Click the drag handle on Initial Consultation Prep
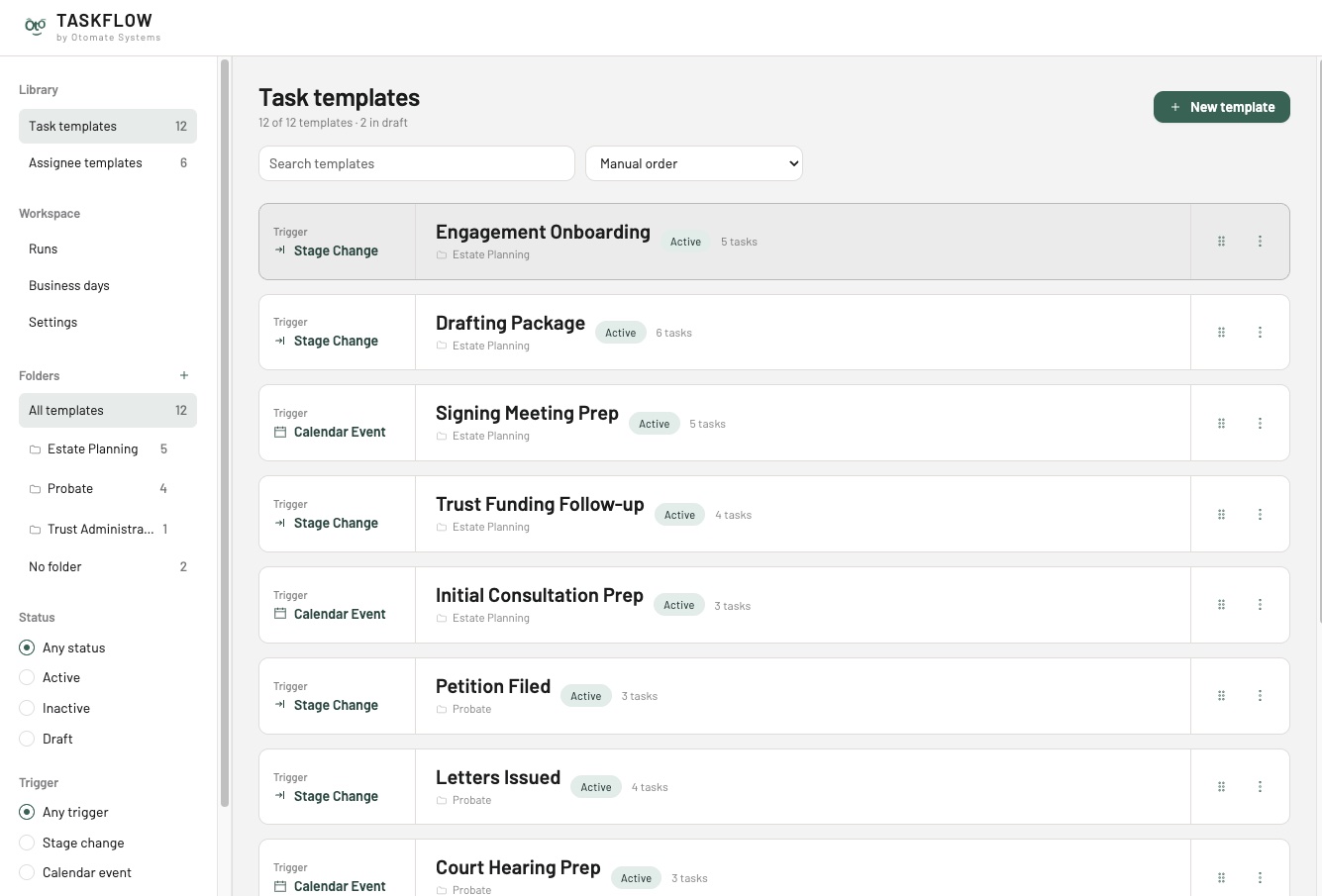The image size is (1322, 896). pos(1221,605)
